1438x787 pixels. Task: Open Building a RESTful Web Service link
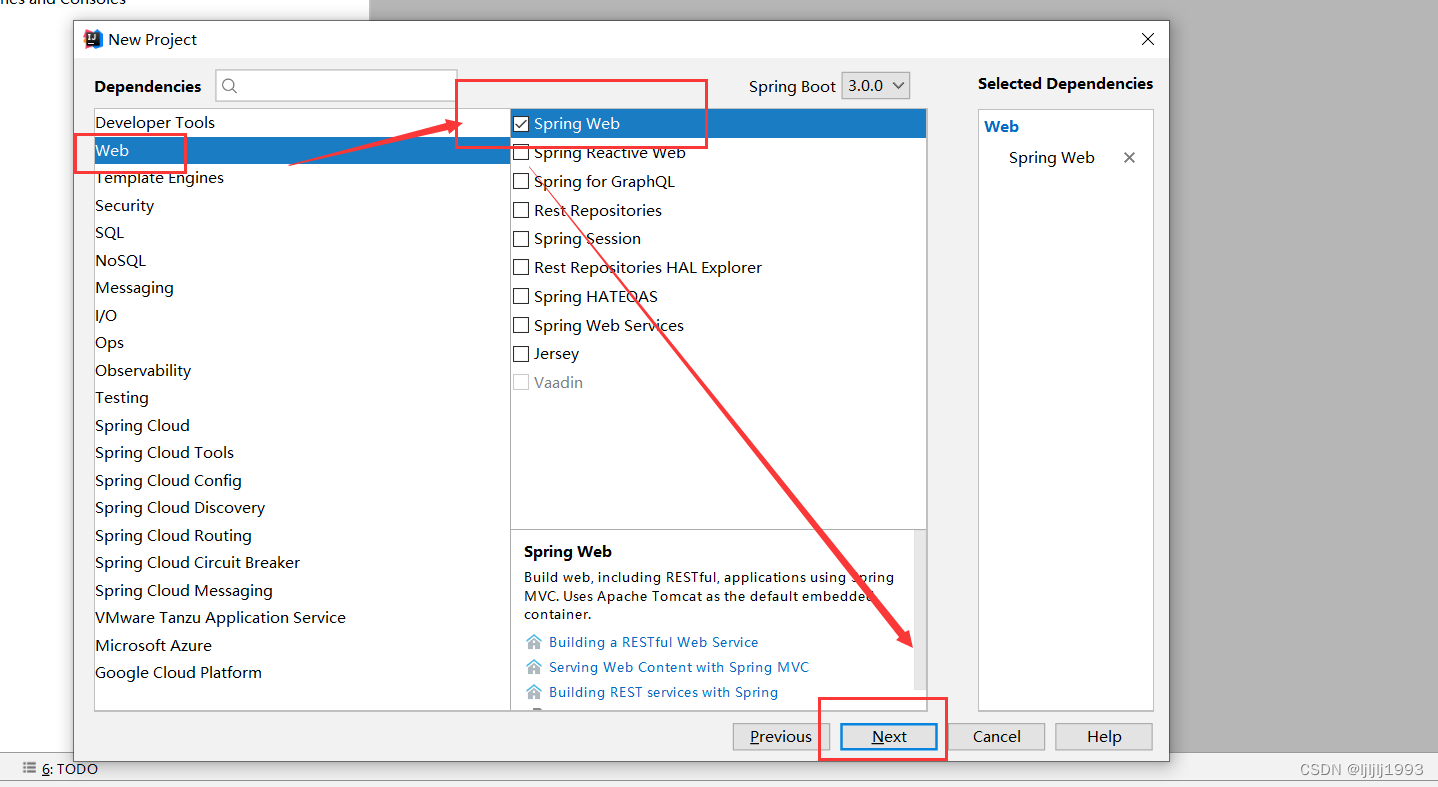(653, 642)
